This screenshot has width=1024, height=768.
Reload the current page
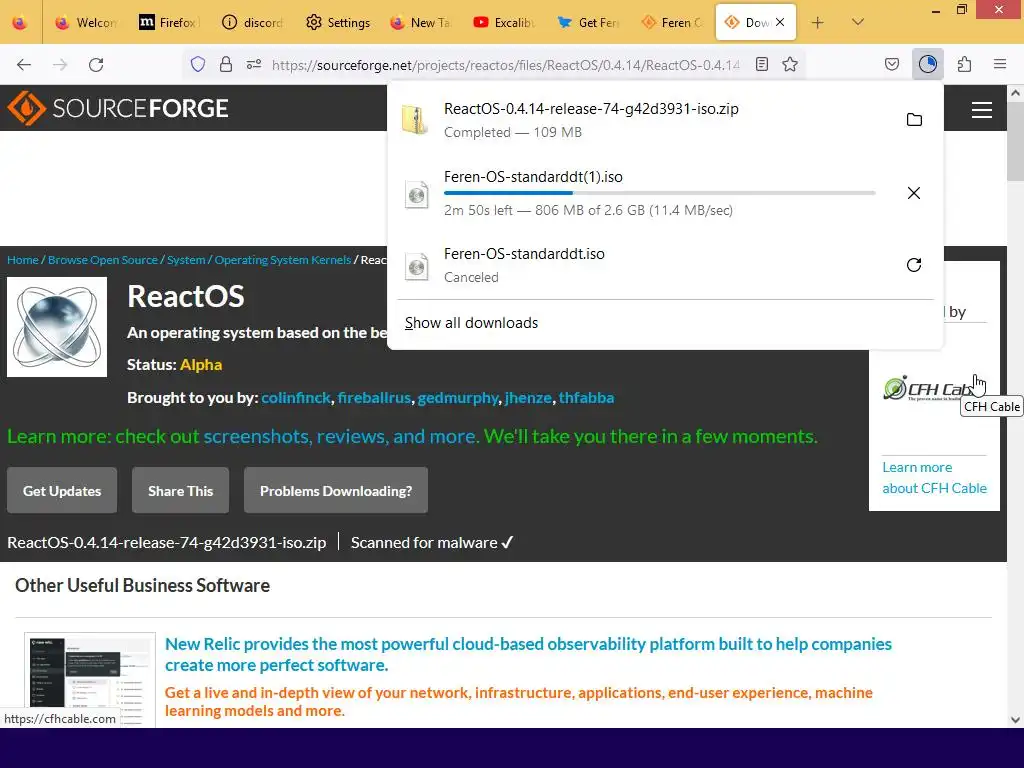click(96, 65)
